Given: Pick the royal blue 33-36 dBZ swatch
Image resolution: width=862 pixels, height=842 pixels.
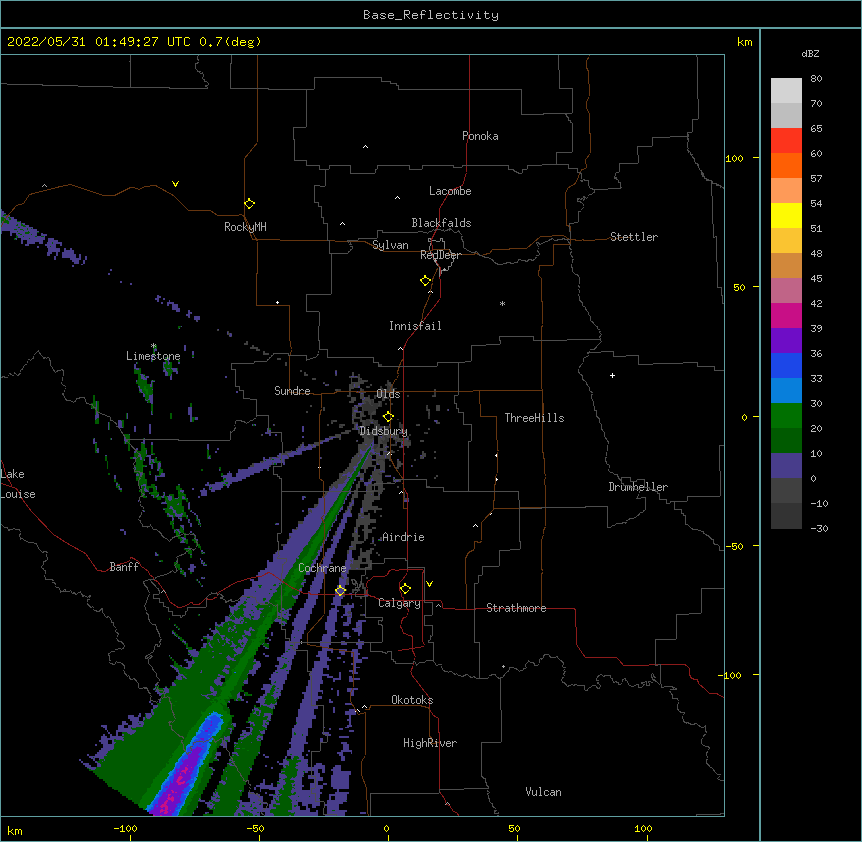Looking at the screenshot, I should coord(786,365).
